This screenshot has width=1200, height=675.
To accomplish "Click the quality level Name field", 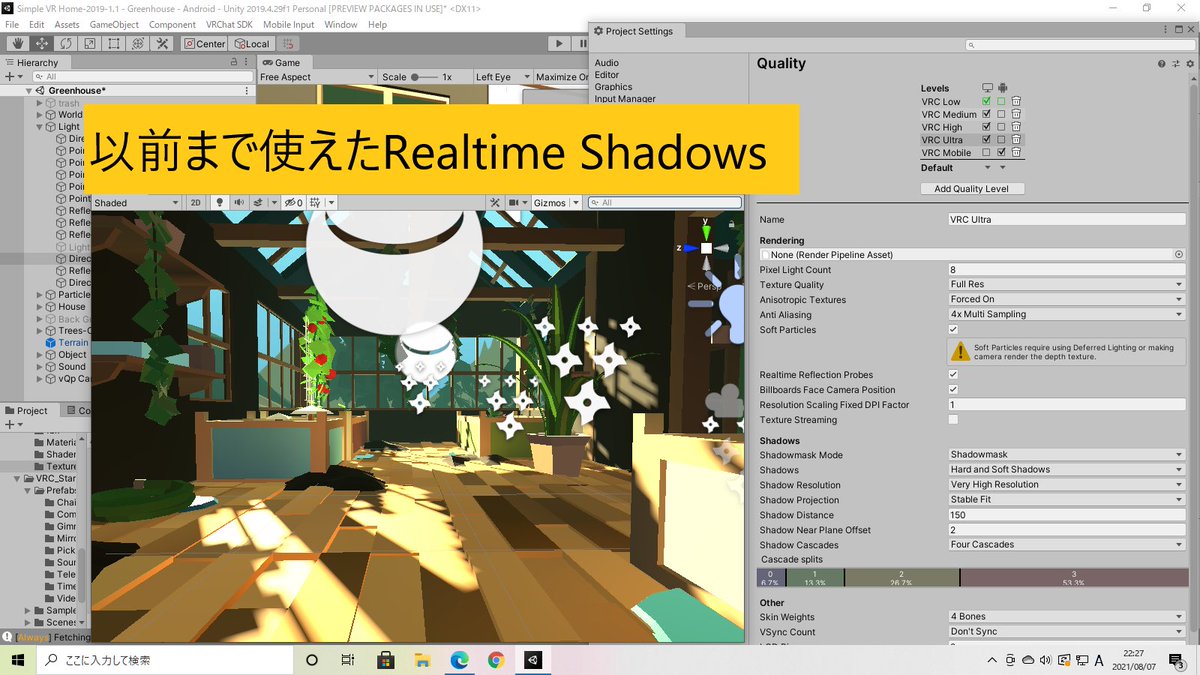I will coord(1066,219).
